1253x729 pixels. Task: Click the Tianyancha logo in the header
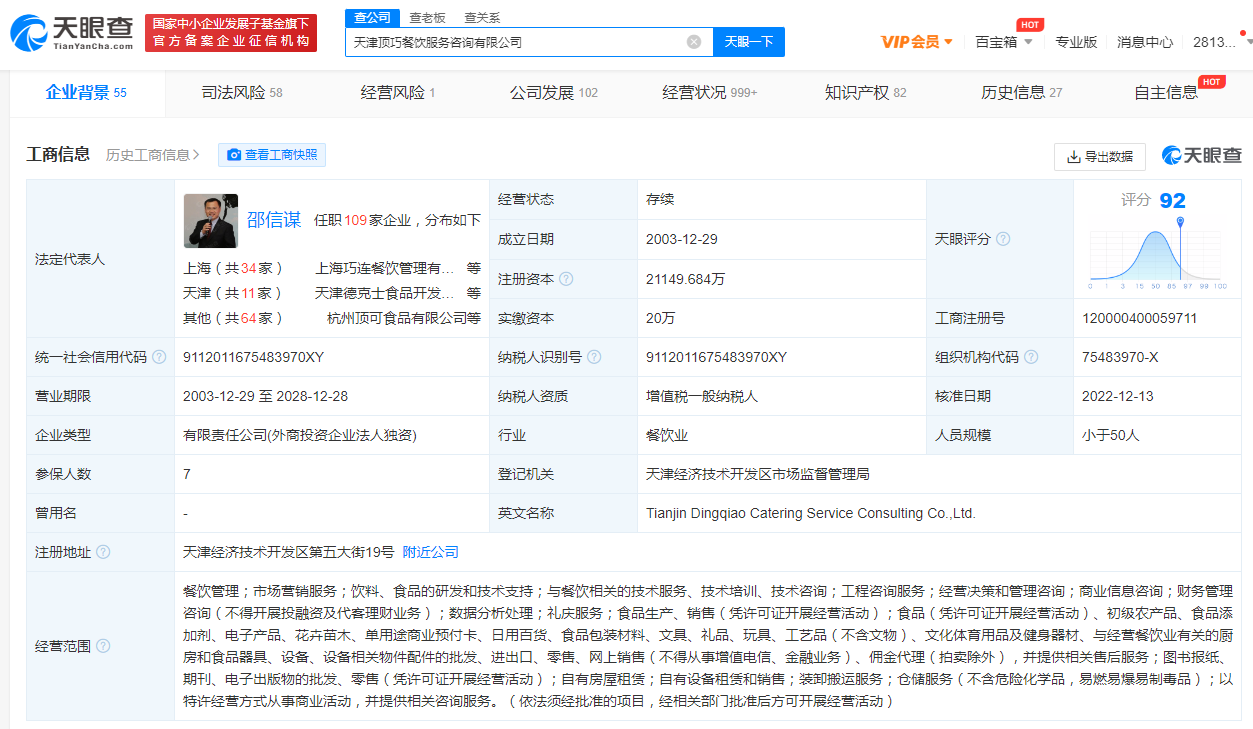[72, 33]
